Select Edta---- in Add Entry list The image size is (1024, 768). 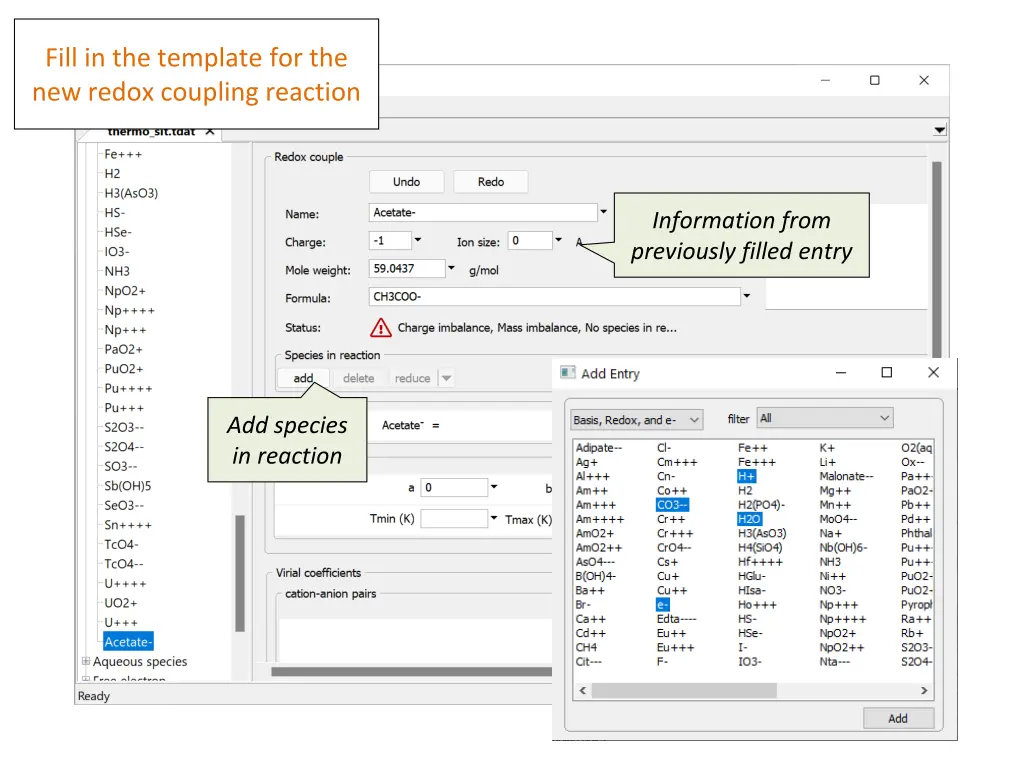677,619
